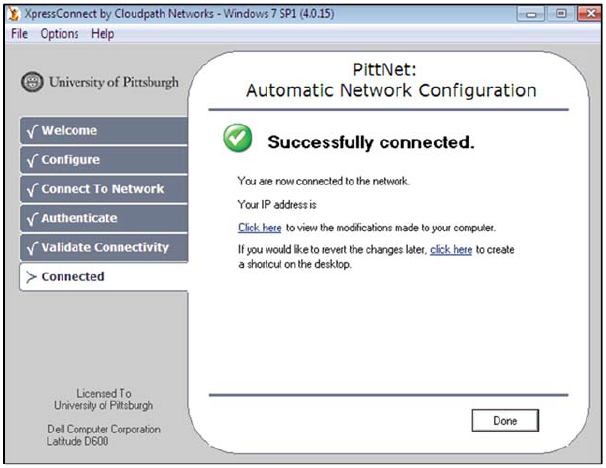Click the Successfully connected heading
This screenshot has height=468, width=606.
[371, 142]
